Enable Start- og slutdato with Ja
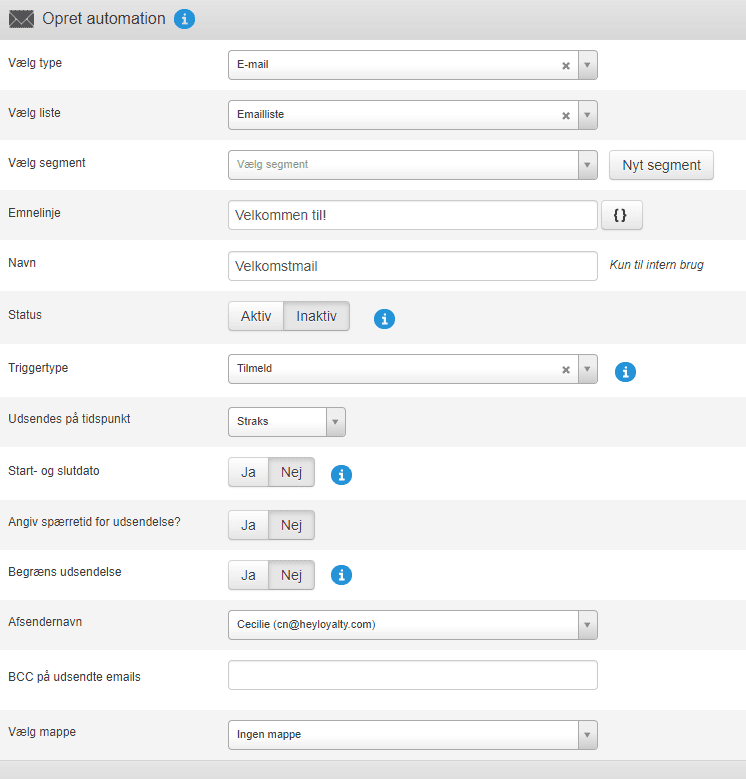The height and width of the screenshot is (779, 746). coord(248,472)
